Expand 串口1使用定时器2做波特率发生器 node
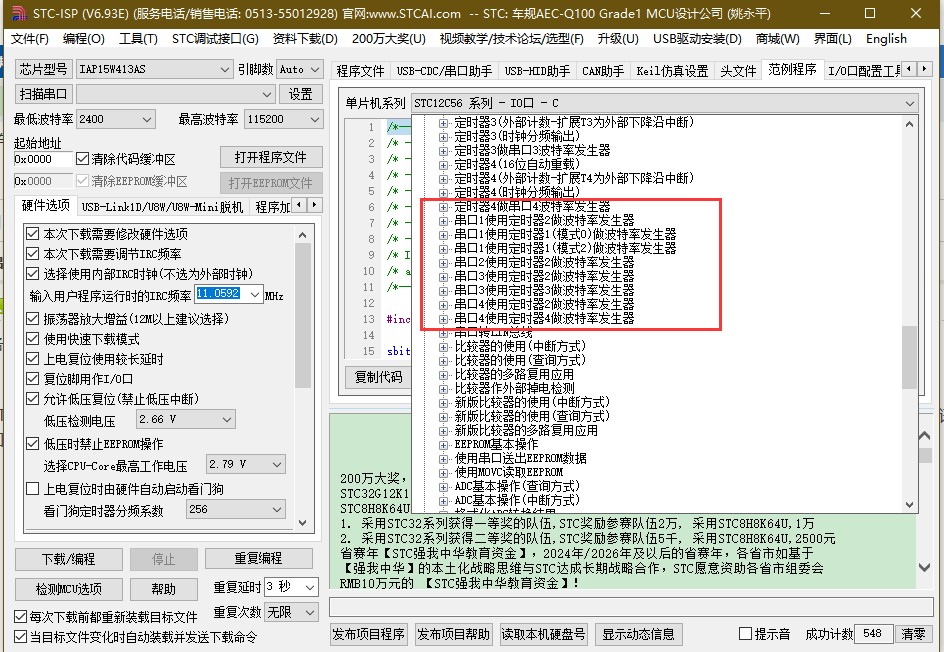 pos(444,220)
